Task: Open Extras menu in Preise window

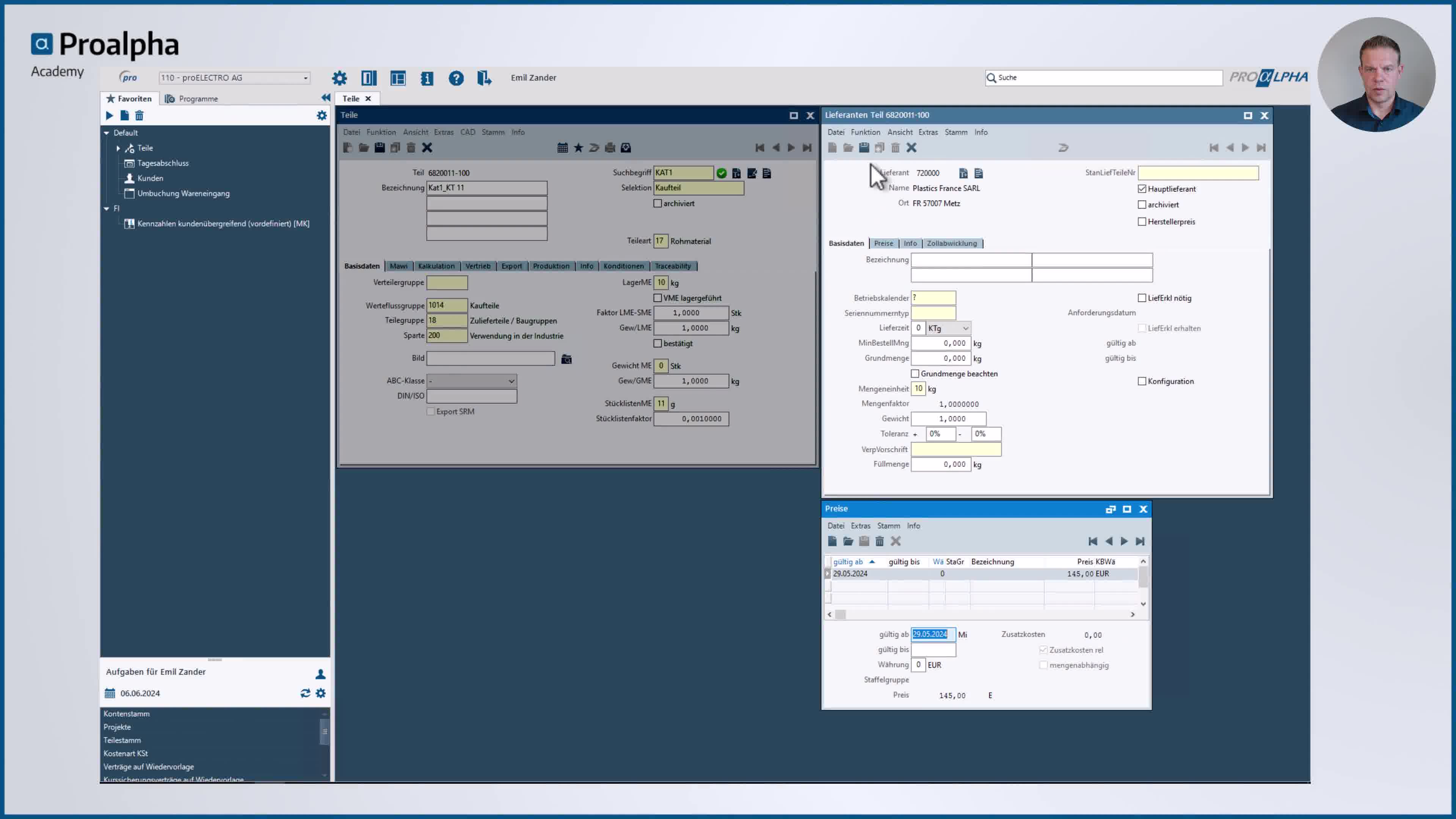Action: [860, 526]
